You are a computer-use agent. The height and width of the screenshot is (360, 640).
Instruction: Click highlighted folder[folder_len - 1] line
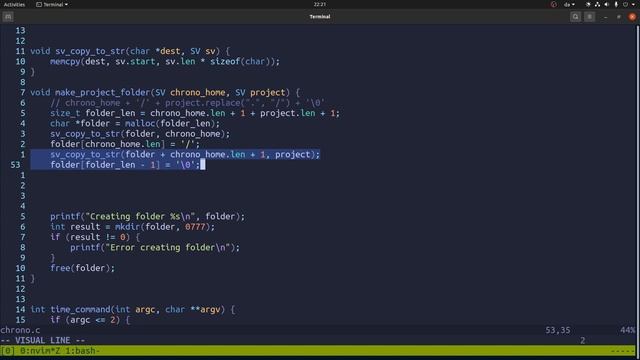tap(125, 165)
